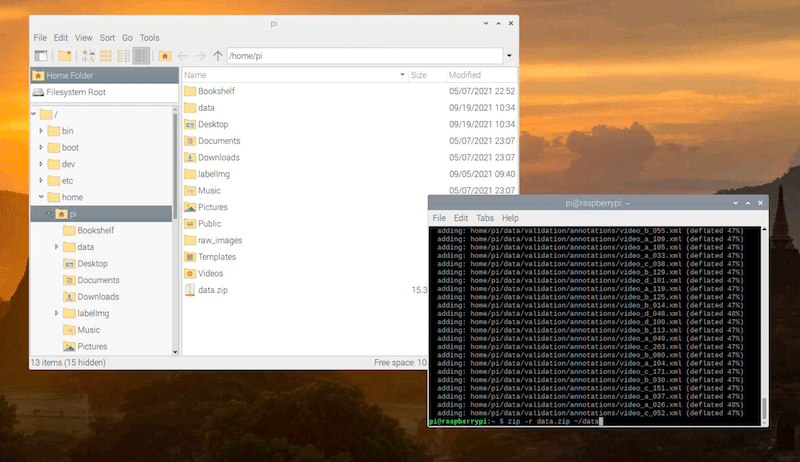Open the terminal Edit menu

461,218
